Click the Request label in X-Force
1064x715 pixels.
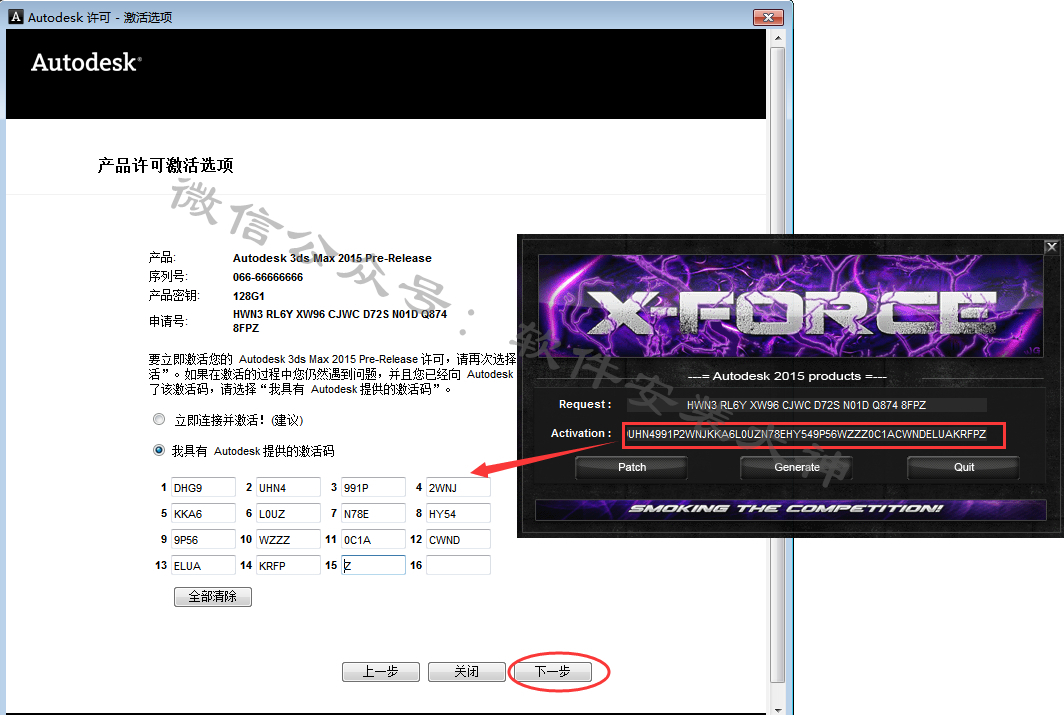pos(585,404)
